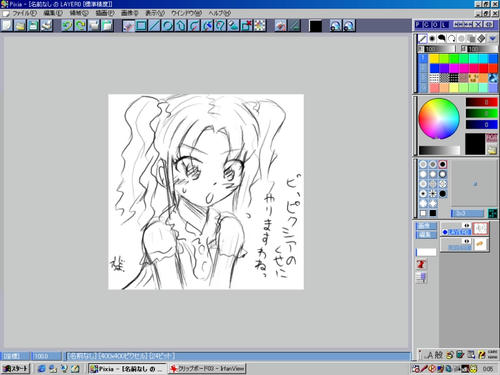
Task: Click the green undo arrow icon
Action: [x=67, y=26]
